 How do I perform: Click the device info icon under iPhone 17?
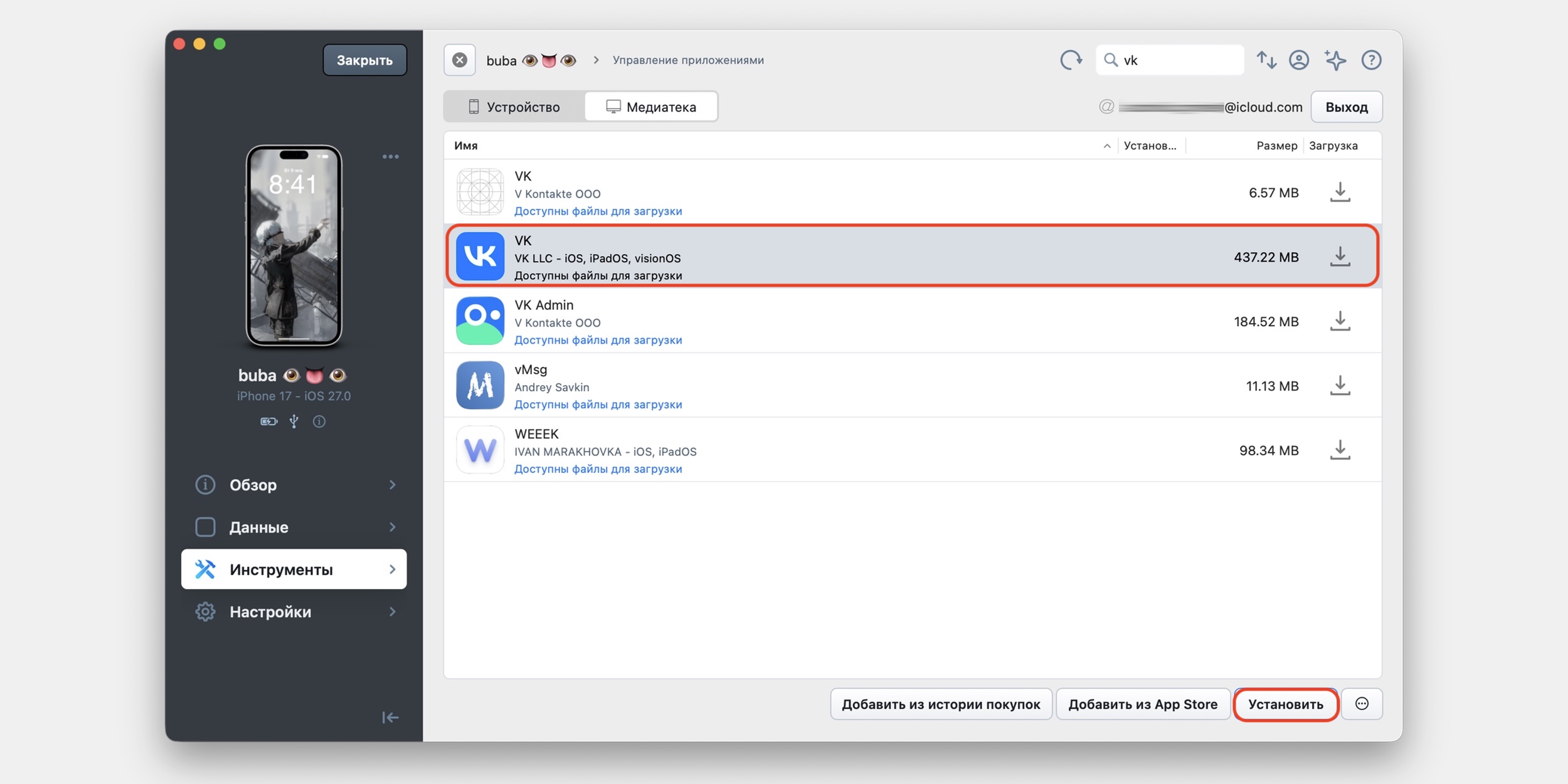pyautogui.click(x=319, y=421)
